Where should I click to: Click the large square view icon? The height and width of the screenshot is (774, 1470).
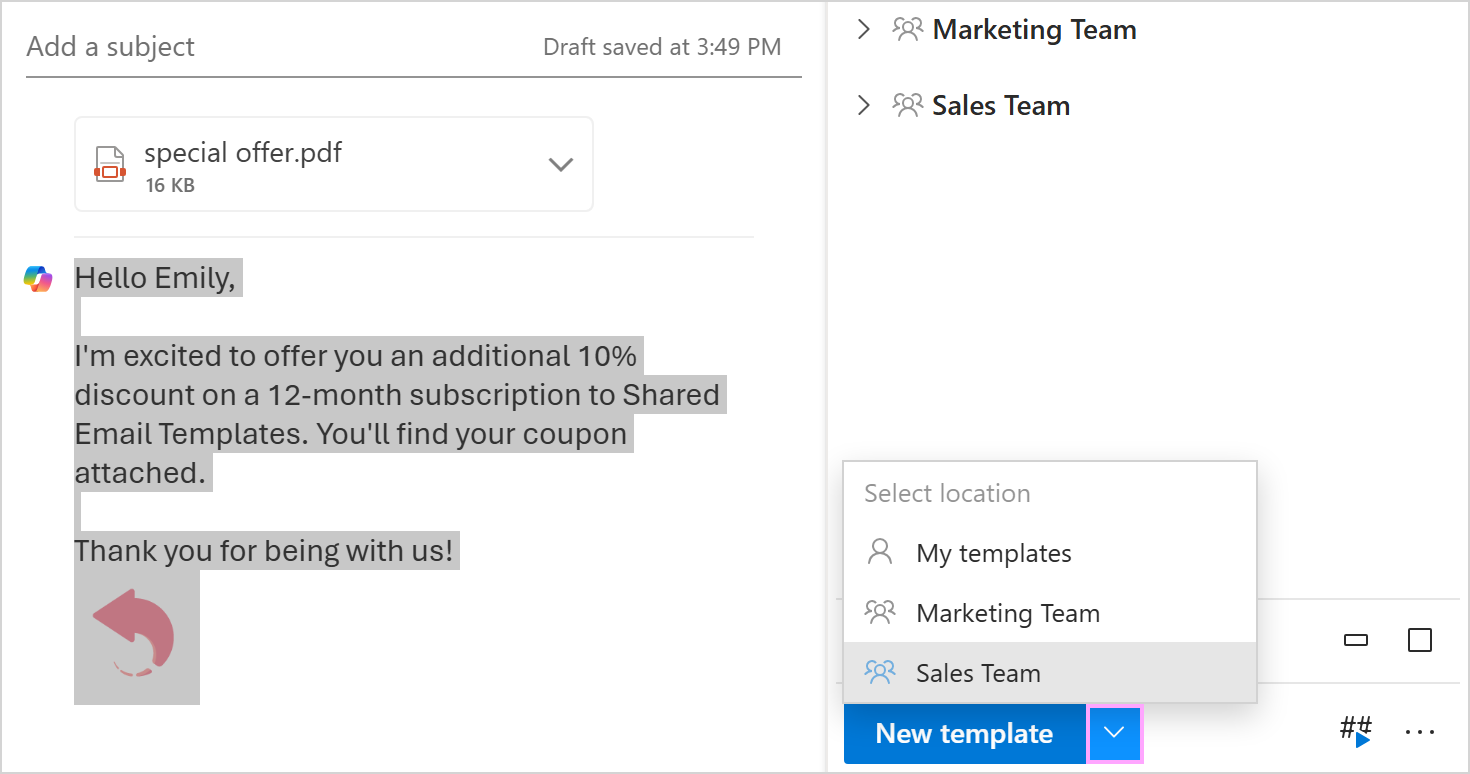(1419, 640)
